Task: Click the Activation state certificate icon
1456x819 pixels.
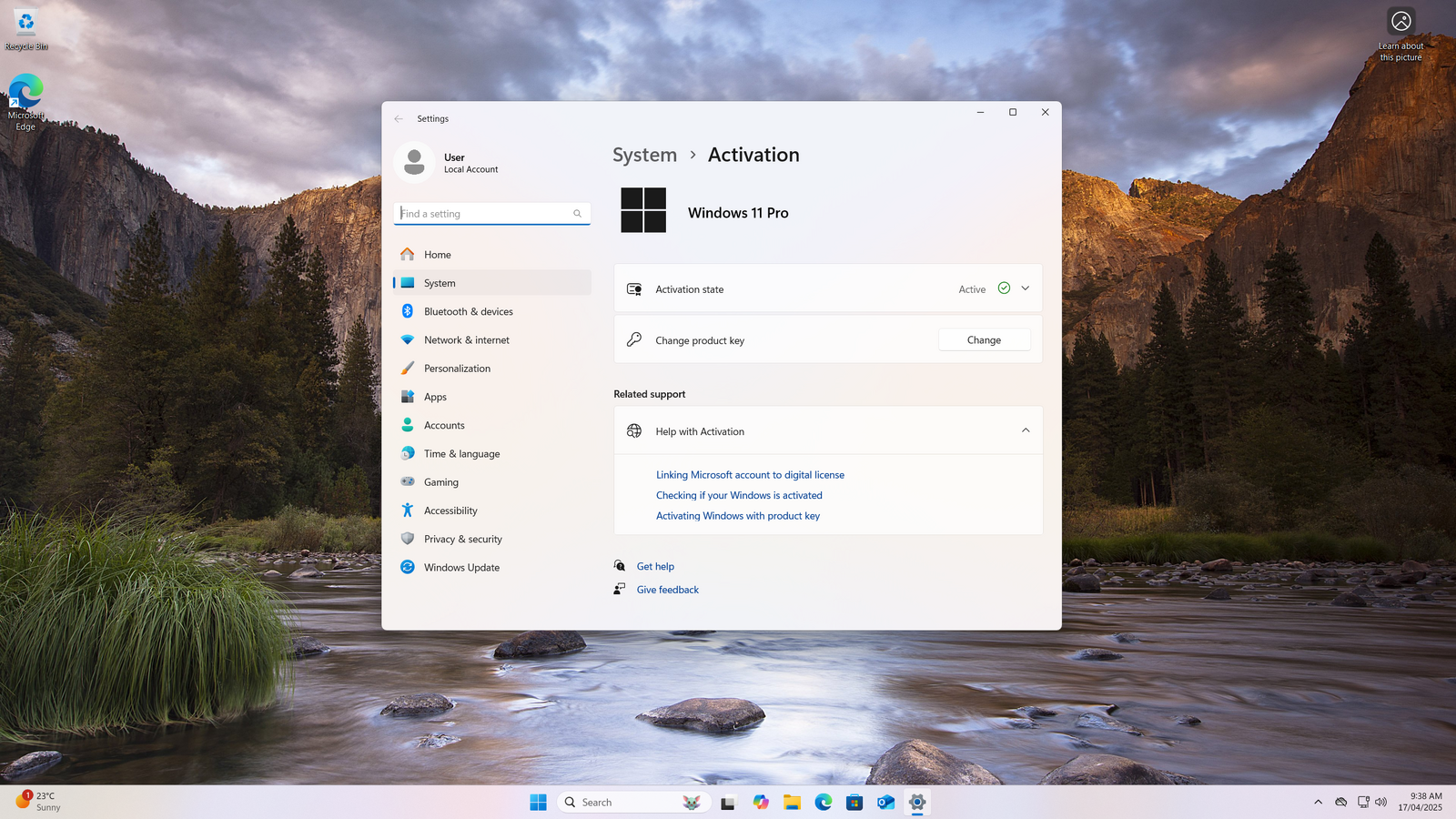Action: pyautogui.click(x=634, y=288)
